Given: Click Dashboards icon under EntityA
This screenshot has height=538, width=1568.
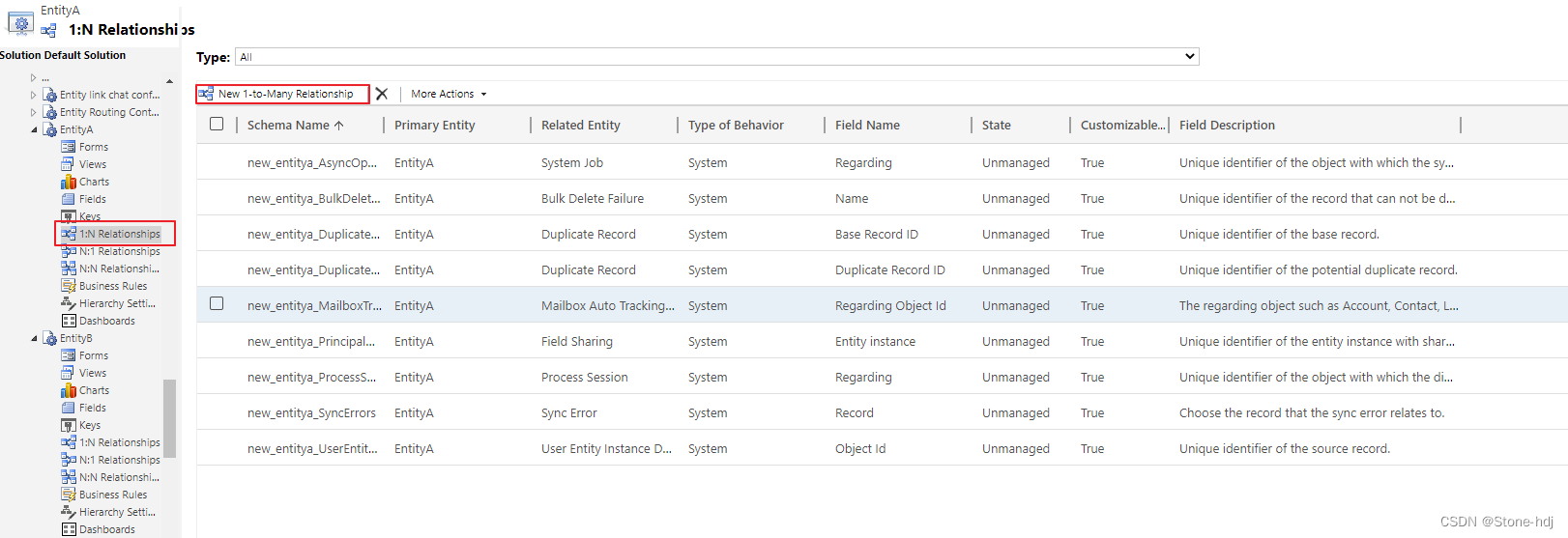Looking at the screenshot, I should 68,321.
